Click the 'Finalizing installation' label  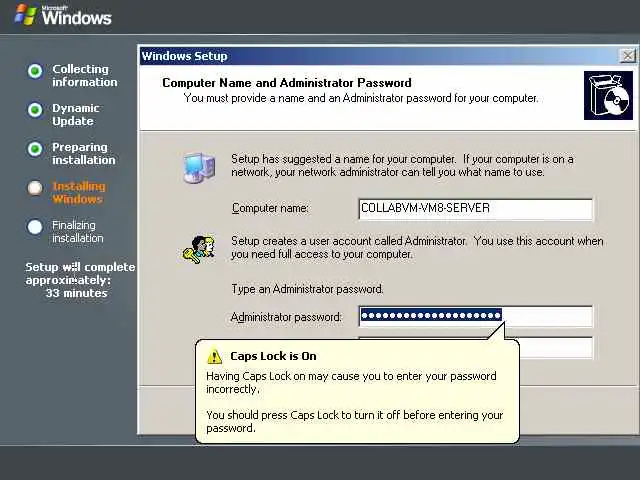[x=78, y=231]
